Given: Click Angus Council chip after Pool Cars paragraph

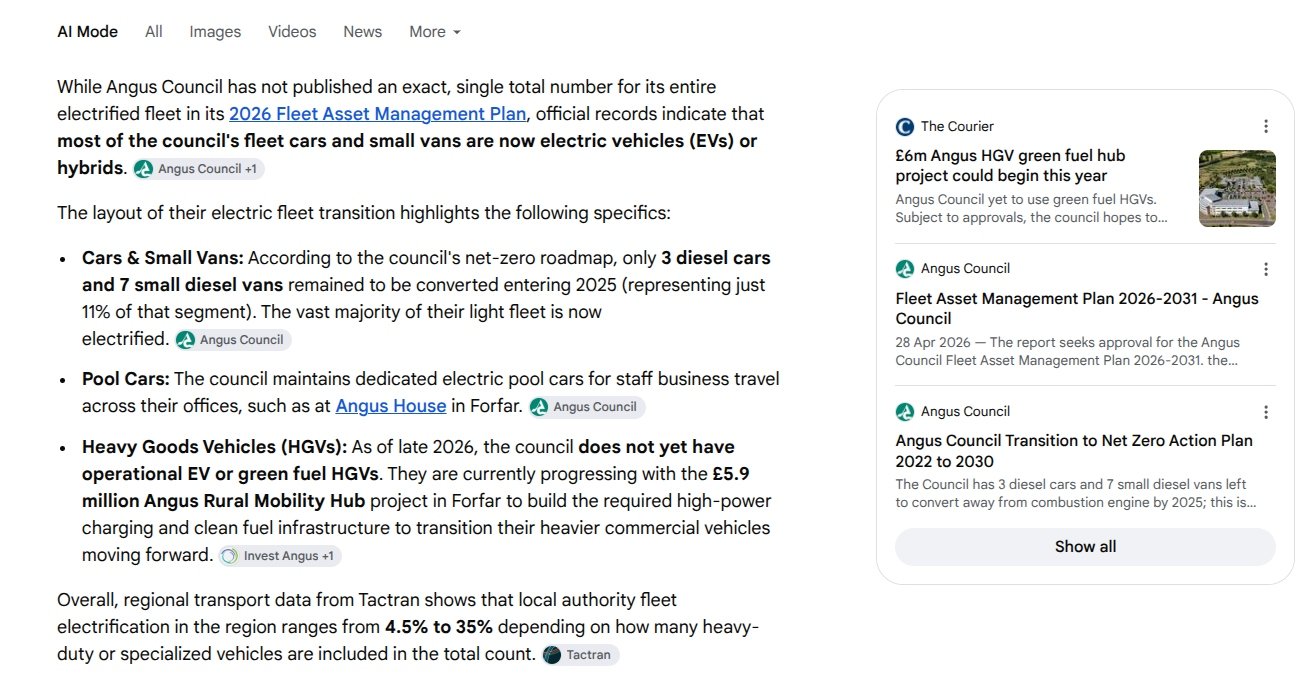Looking at the screenshot, I should tap(587, 407).
